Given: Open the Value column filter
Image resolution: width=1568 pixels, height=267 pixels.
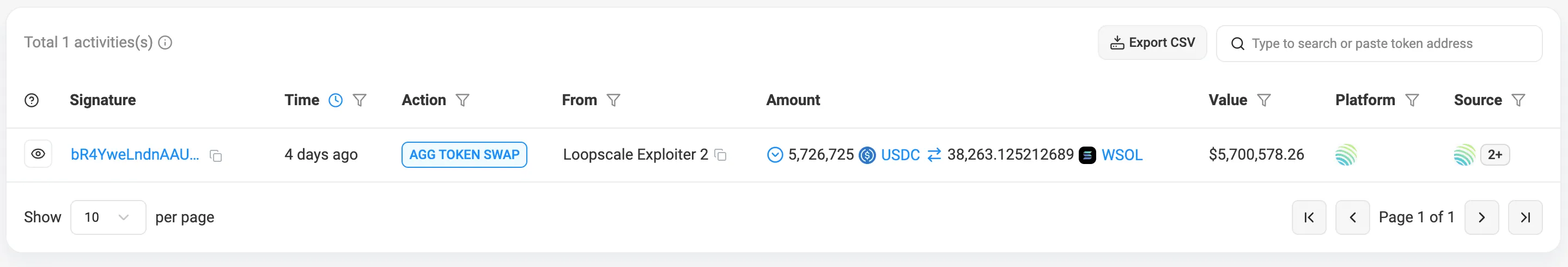Looking at the screenshot, I should 1264,100.
